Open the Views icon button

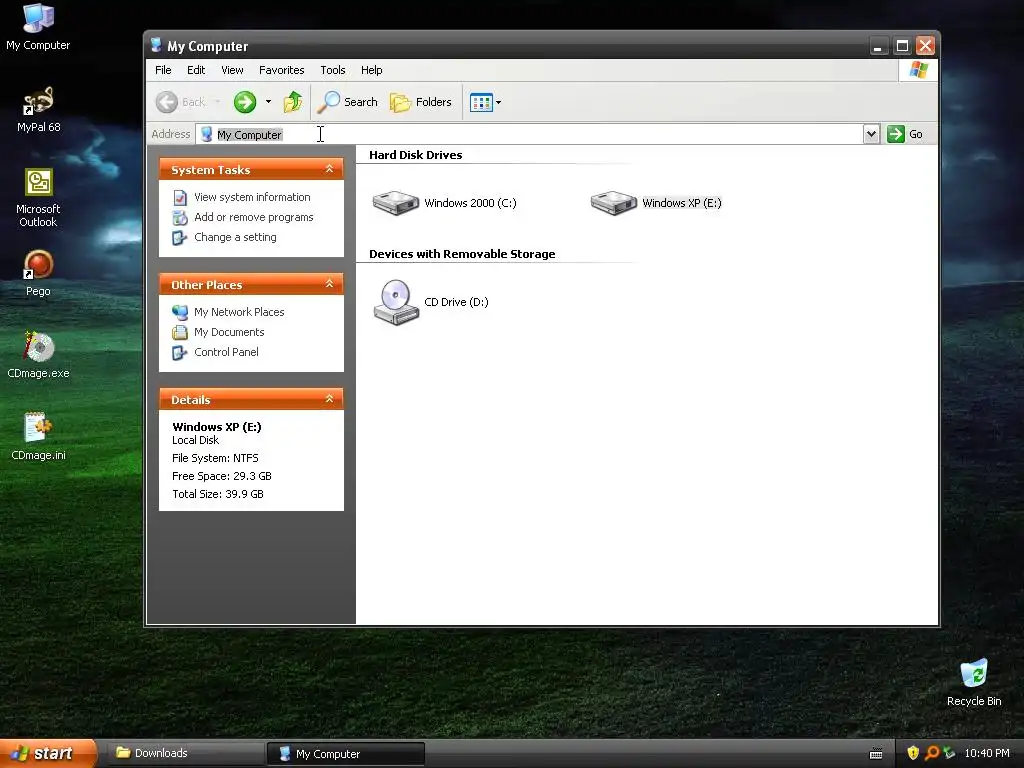(481, 102)
